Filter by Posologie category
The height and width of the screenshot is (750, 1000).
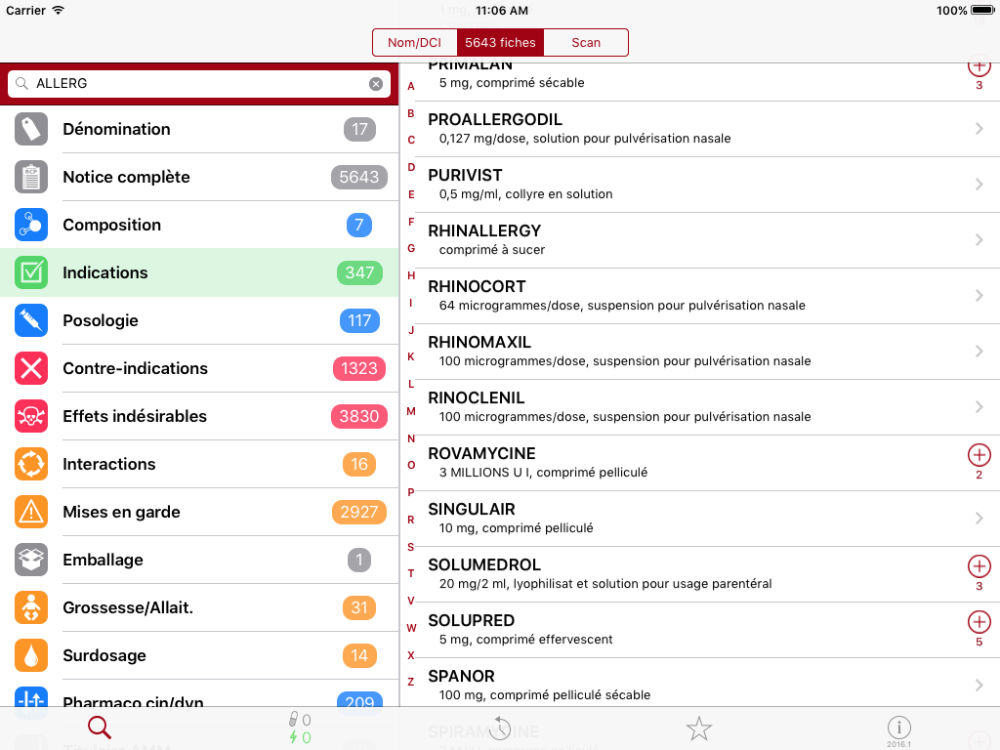[199, 320]
